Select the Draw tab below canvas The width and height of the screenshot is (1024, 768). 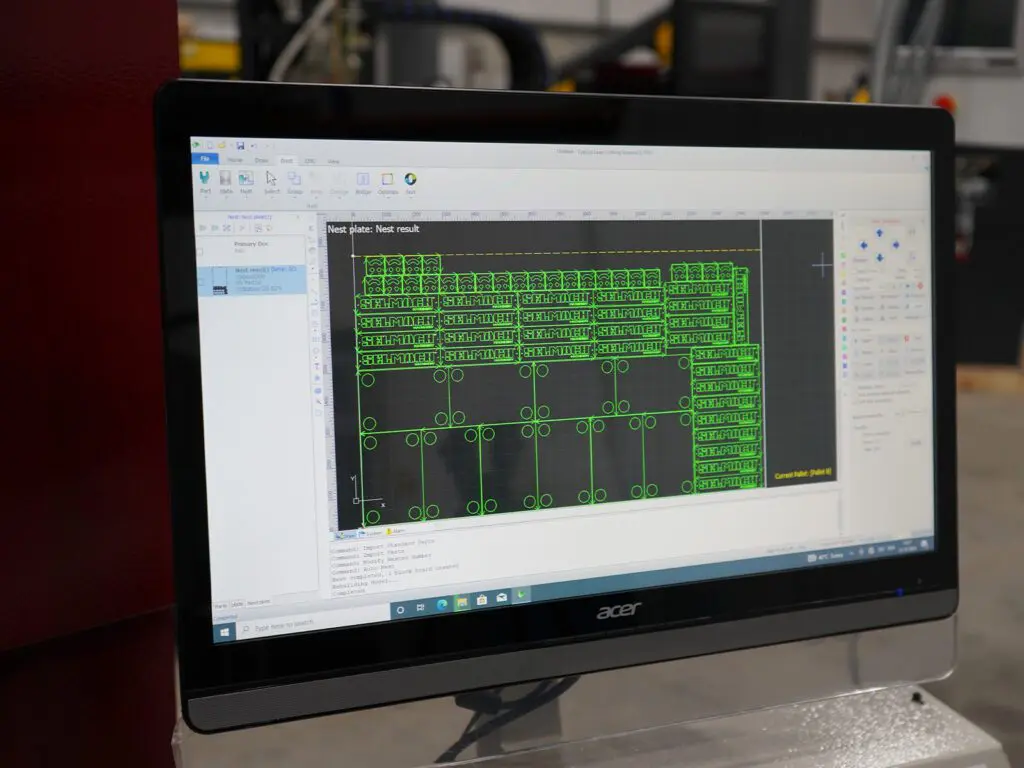[x=345, y=536]
